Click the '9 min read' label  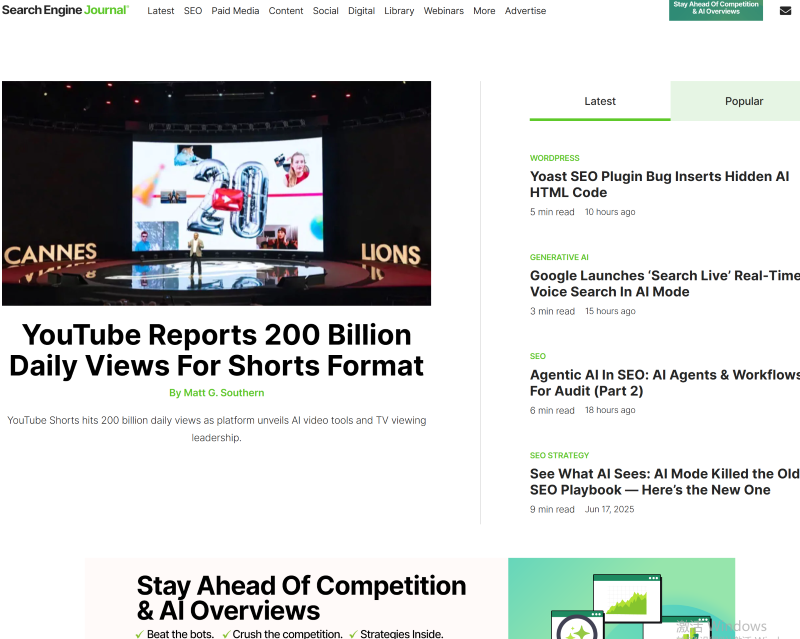[552, 509]
